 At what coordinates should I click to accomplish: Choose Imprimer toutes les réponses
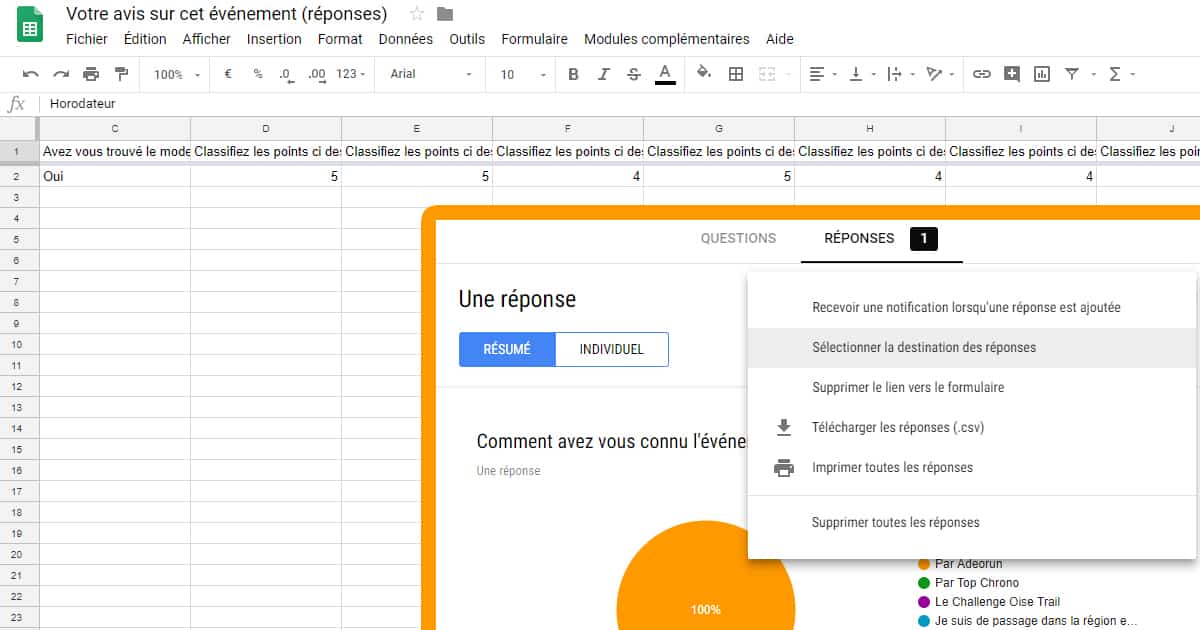[972, 467]
